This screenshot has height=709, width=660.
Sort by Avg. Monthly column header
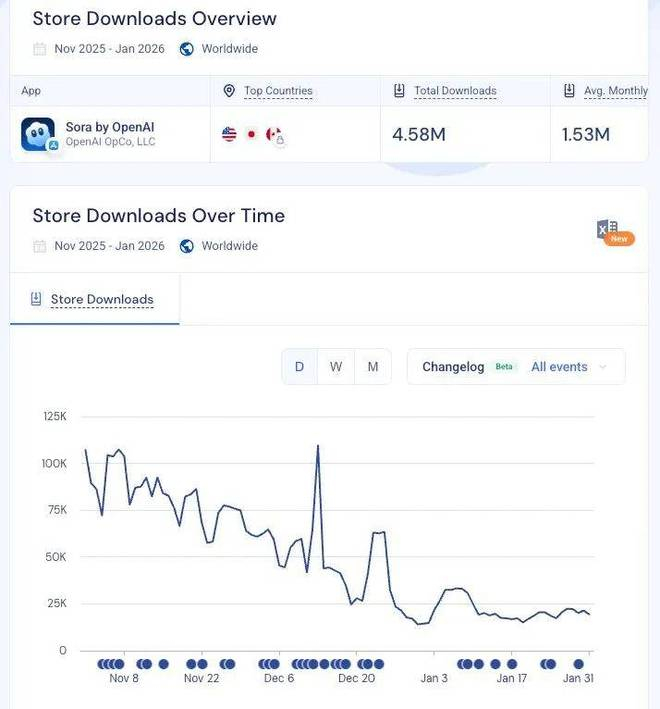(615, 91)
